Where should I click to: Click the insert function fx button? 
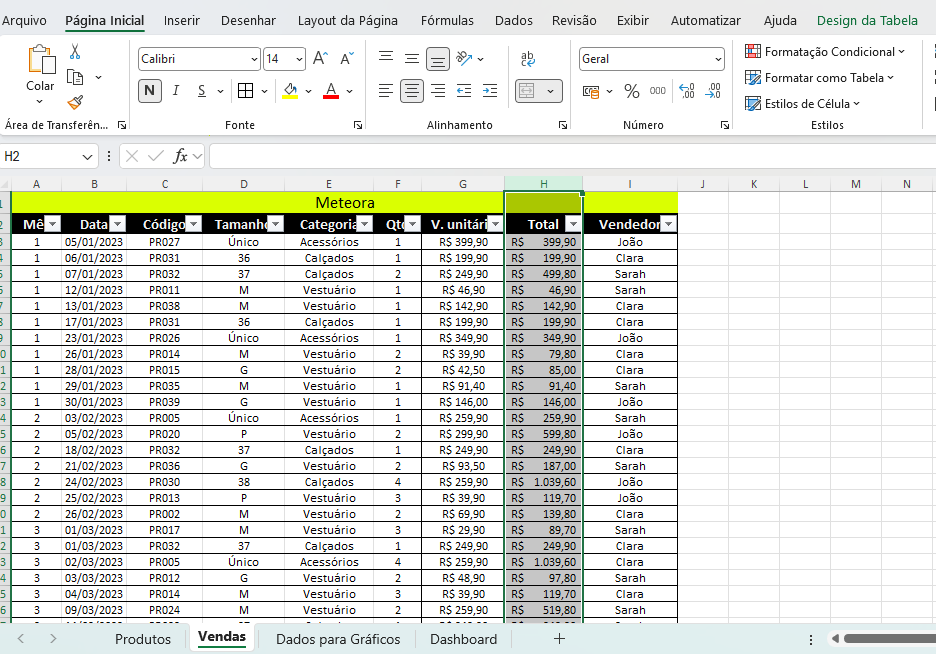[x=180, y=156]
